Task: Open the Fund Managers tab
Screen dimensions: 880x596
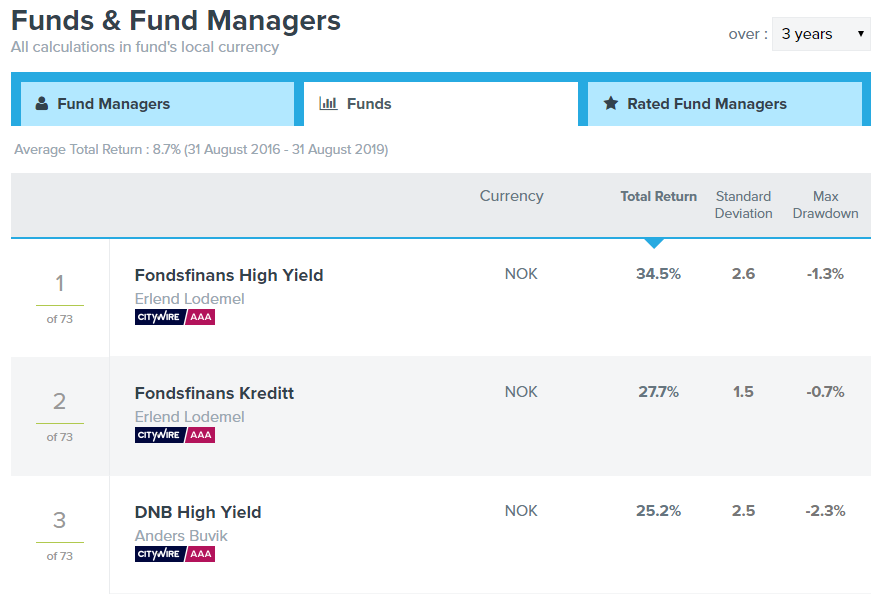Action: point(158,104)
